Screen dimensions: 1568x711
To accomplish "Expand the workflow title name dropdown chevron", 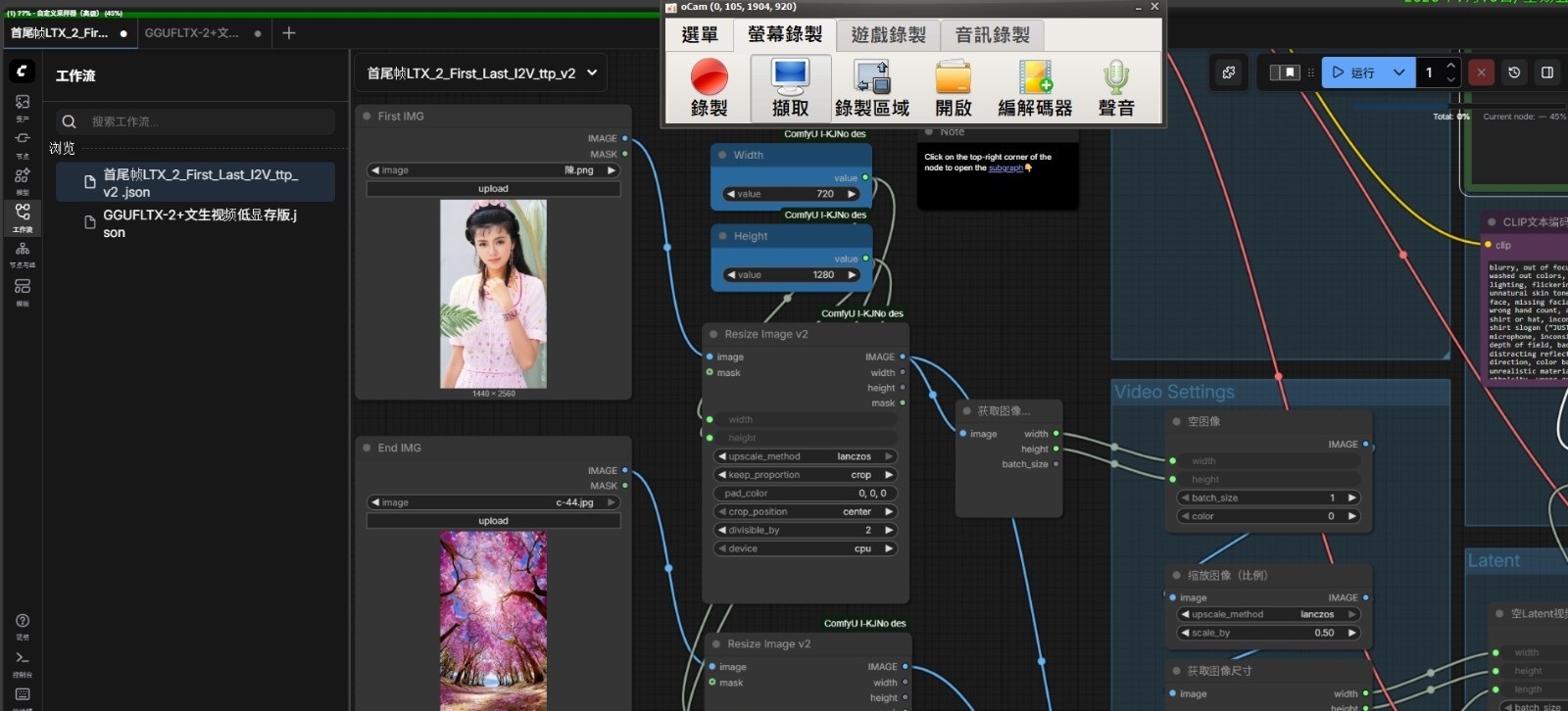I will [x=592, y=72].
